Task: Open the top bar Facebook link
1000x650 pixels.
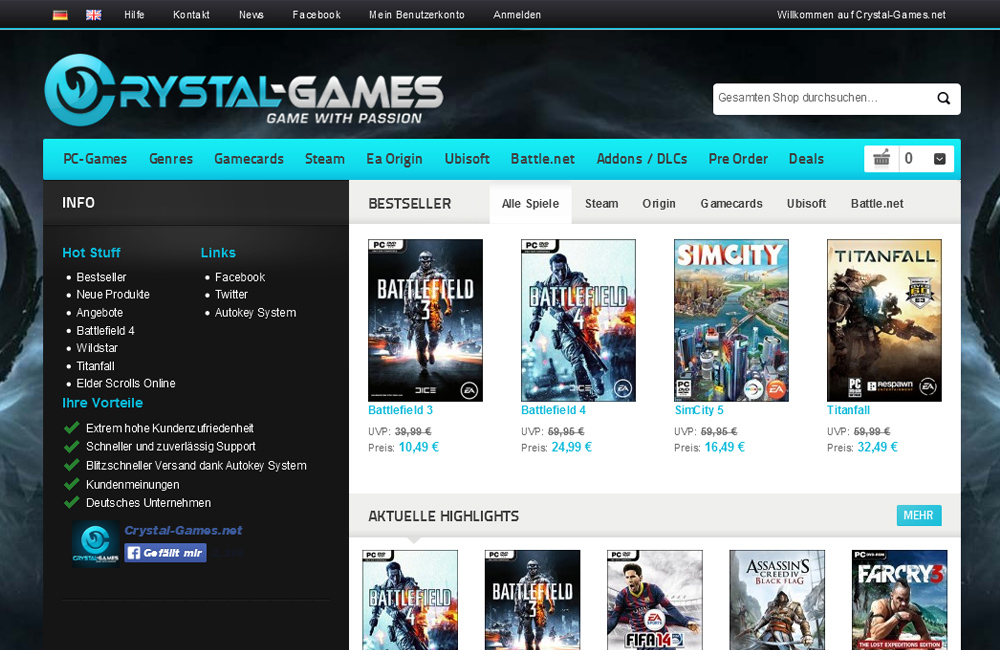Action: pos(316,15)
